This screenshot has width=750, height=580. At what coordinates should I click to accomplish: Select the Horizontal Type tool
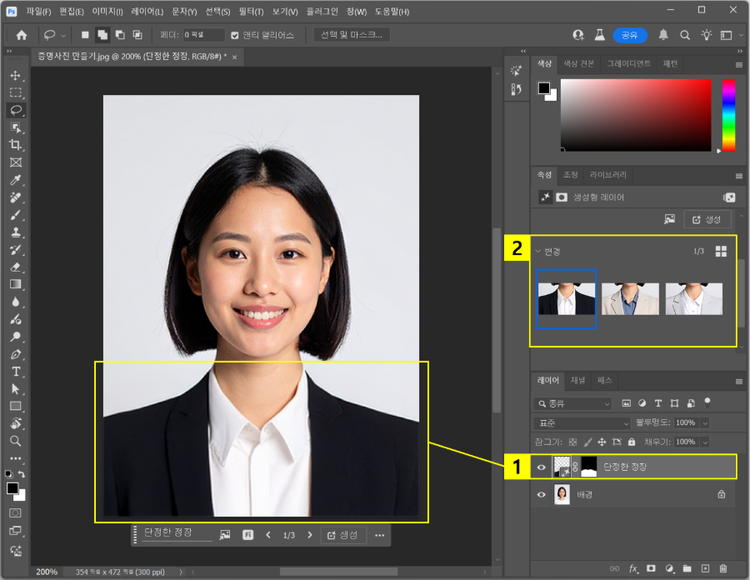(x=15, y=371)
